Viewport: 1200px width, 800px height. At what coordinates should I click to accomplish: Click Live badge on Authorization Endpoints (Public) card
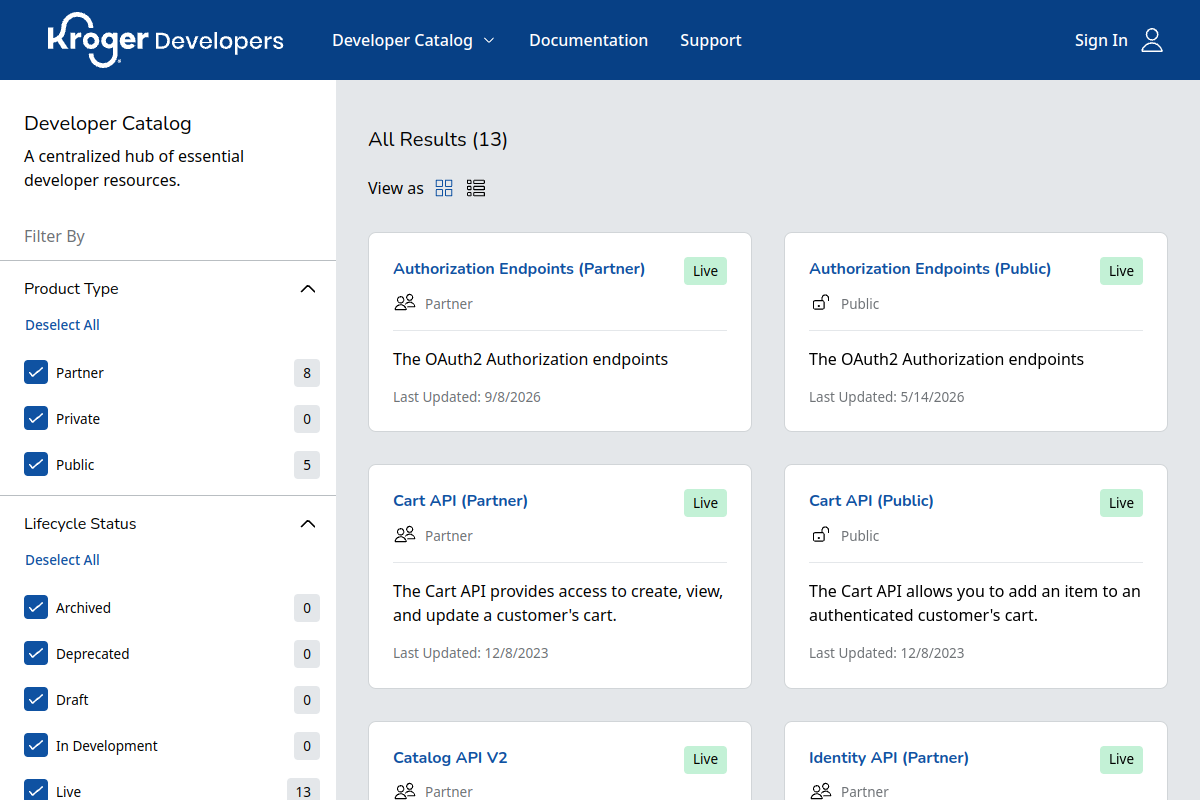click(x=1121, y=271)
